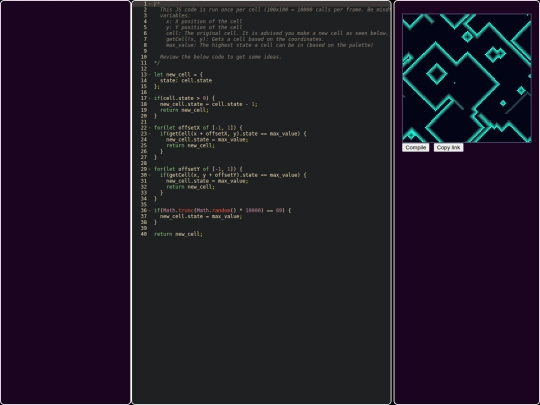Click 'new_cell.state = max_value;' on line 31
The width and height of the screenshot is (540, 405).
pos(207,181)
